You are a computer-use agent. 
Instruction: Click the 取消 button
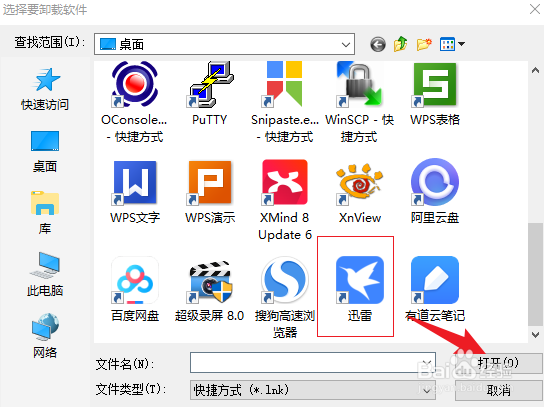[498, 390]
